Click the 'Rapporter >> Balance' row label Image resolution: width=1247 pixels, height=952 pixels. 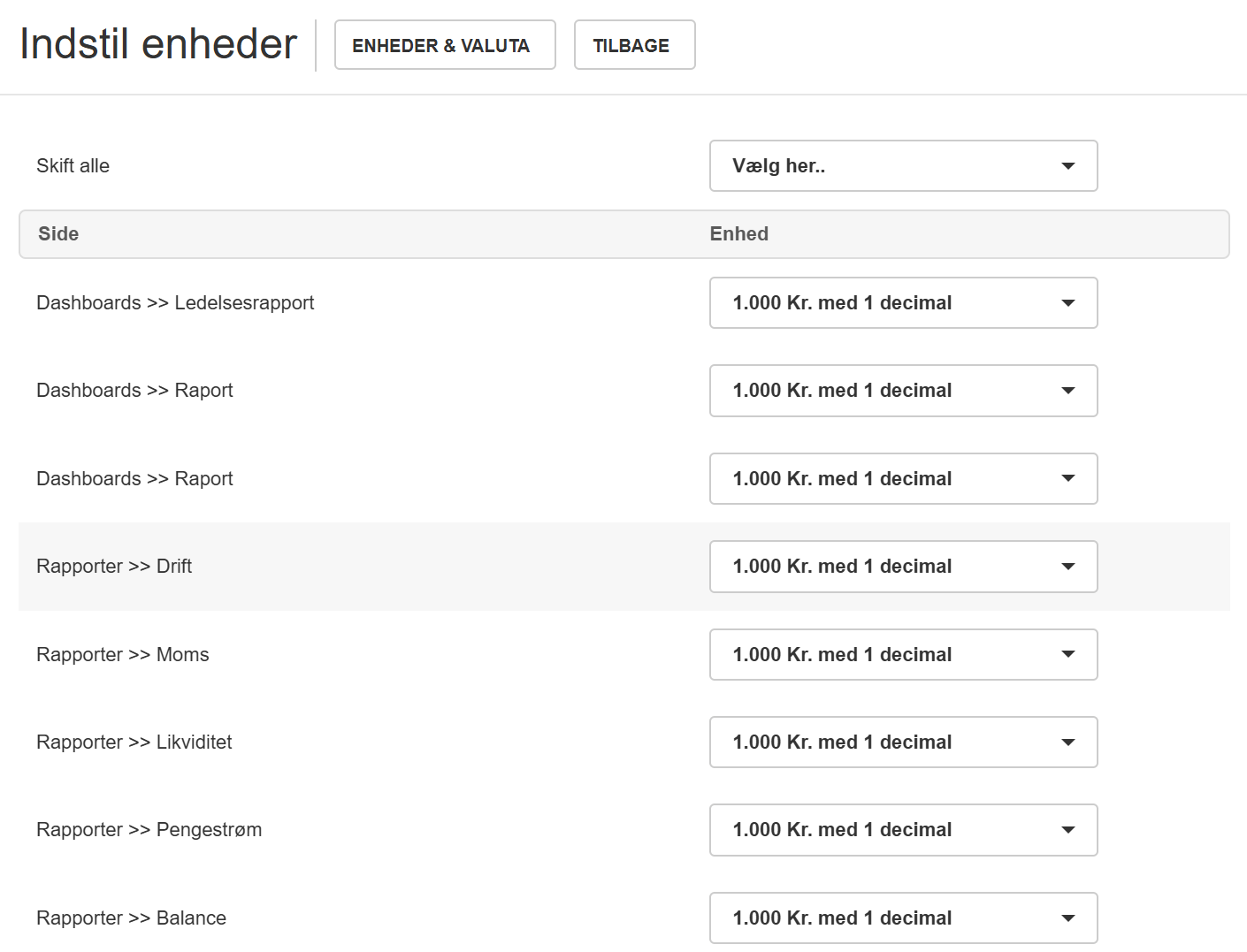131,918
